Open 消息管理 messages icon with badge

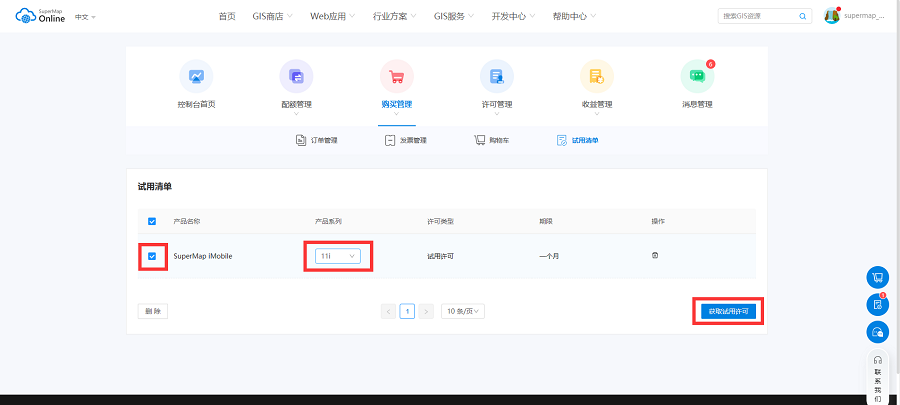[x=696, y=77]
